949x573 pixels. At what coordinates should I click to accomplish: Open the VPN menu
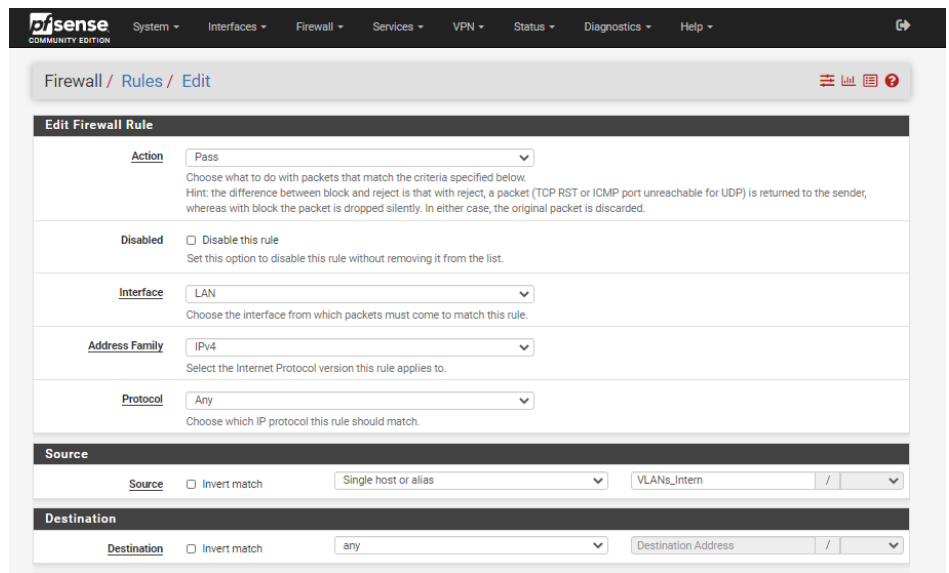tap(467, 27)
